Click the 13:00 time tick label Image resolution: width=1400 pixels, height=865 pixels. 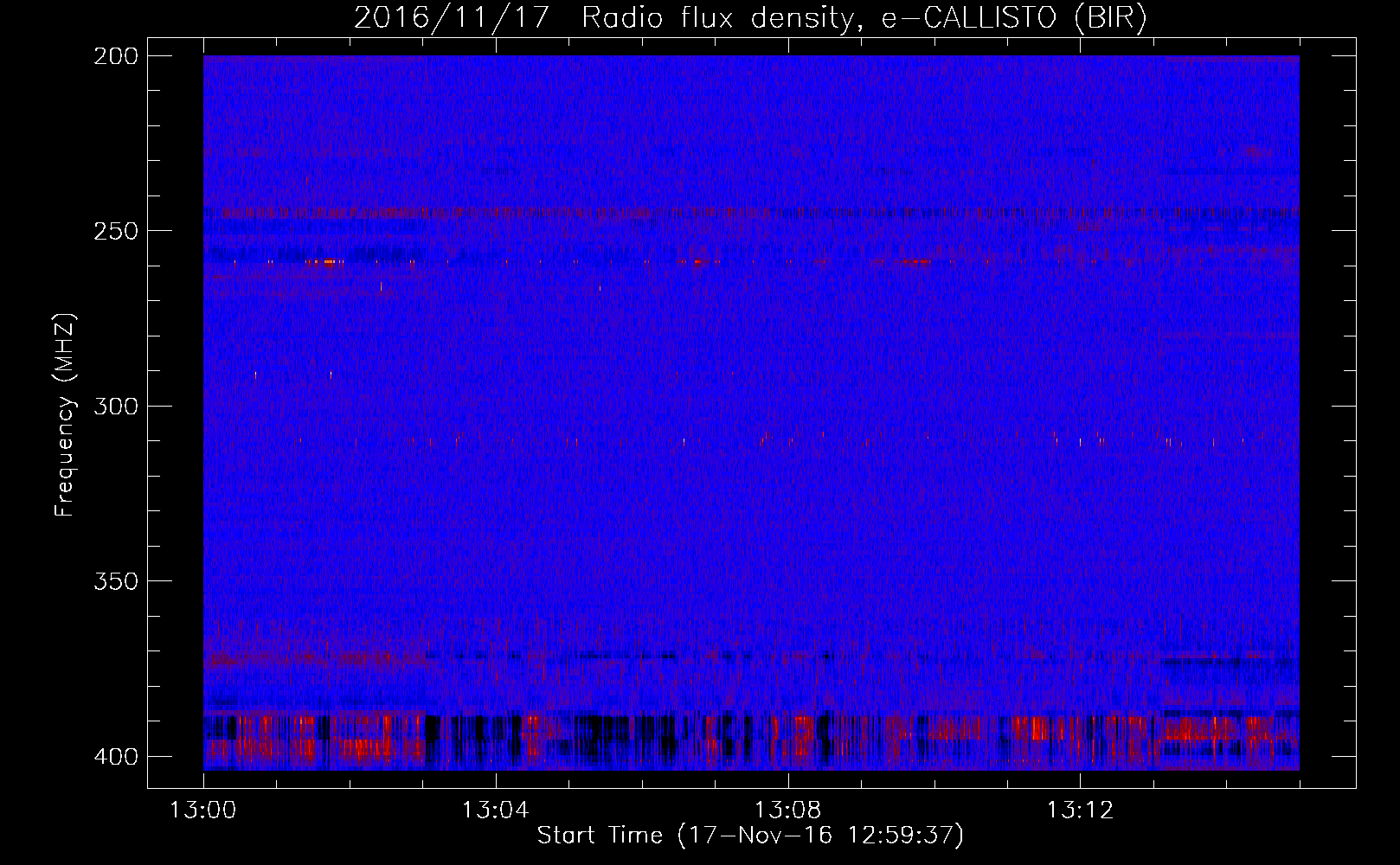point(203,811)
